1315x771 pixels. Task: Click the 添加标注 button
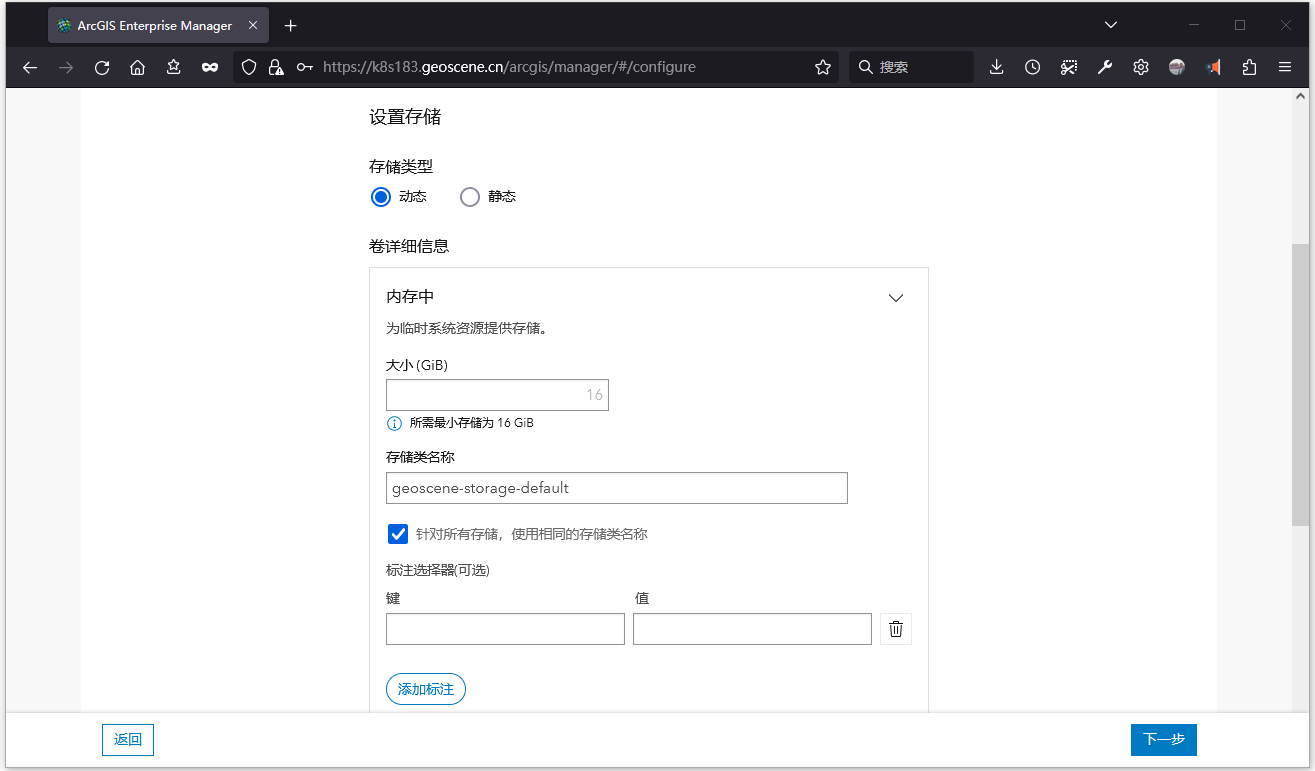click(426, 689)
